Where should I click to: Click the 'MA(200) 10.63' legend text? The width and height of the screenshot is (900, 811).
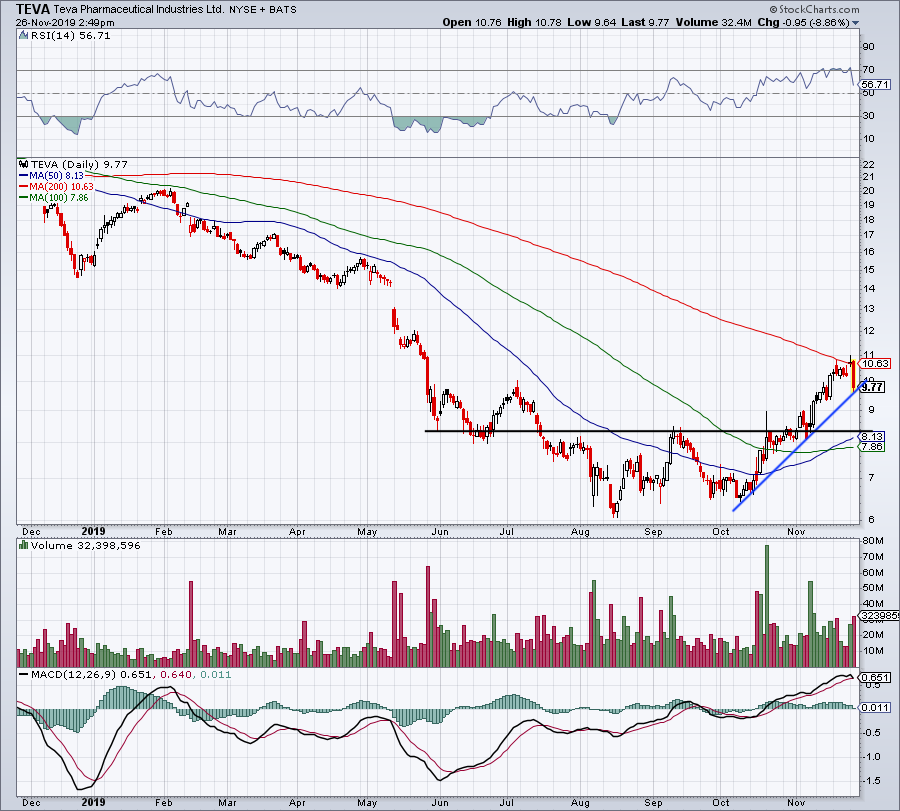61,187
